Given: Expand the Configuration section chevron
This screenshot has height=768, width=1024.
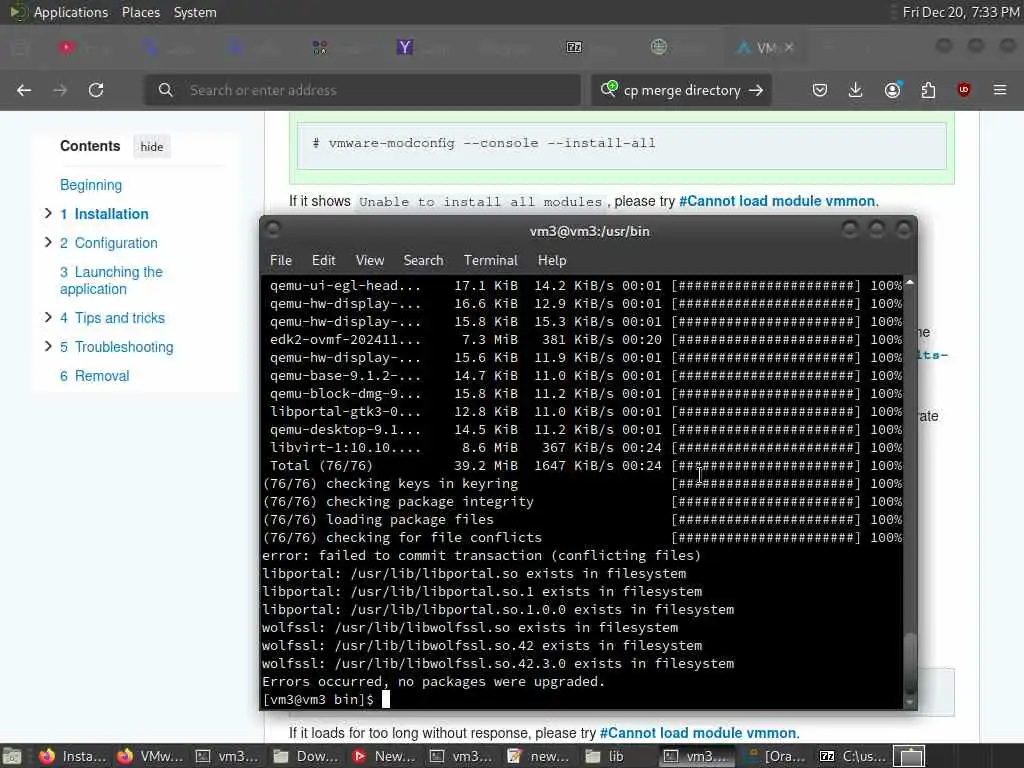Looking at the screenshot, I should 48,242.
